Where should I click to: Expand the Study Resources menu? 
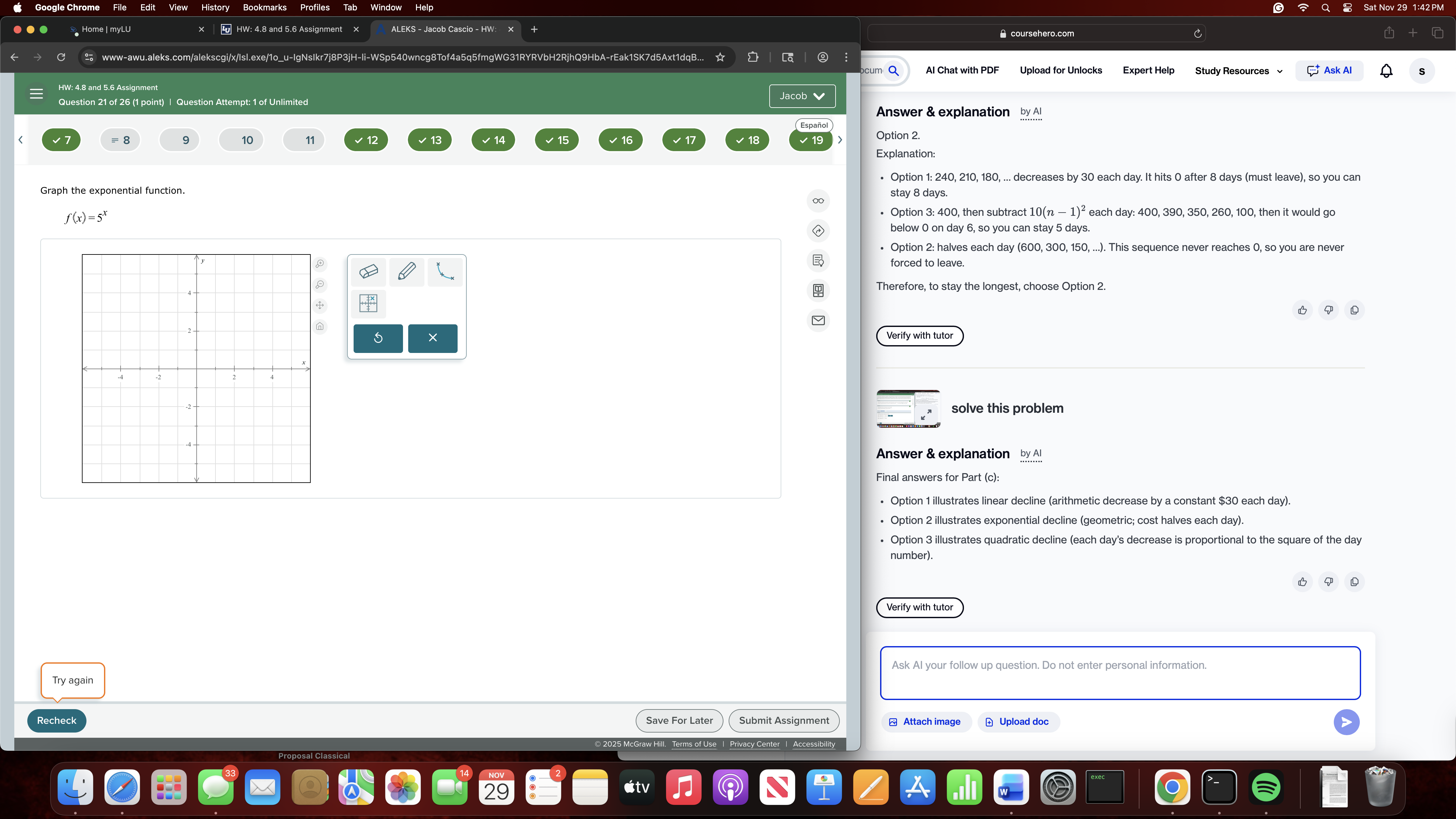[x=1238, y=70]
